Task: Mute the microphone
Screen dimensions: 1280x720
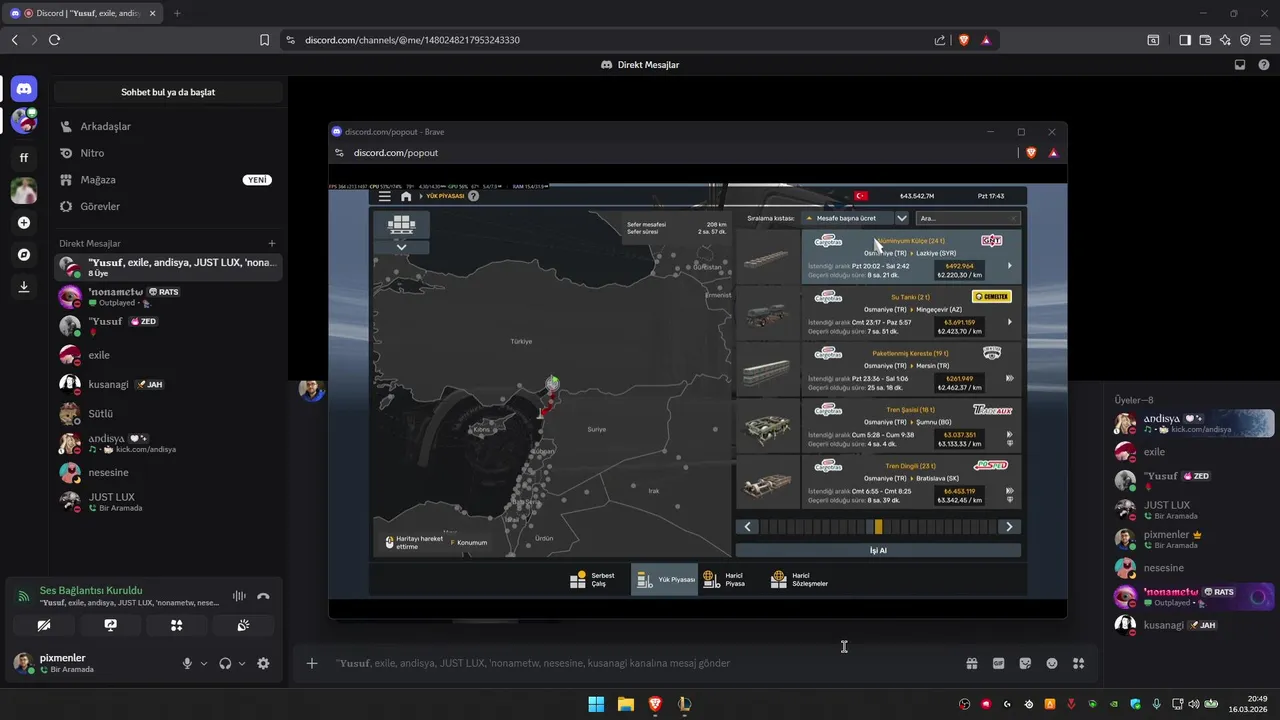Action: pyautogui.click(x=187, y=663)
